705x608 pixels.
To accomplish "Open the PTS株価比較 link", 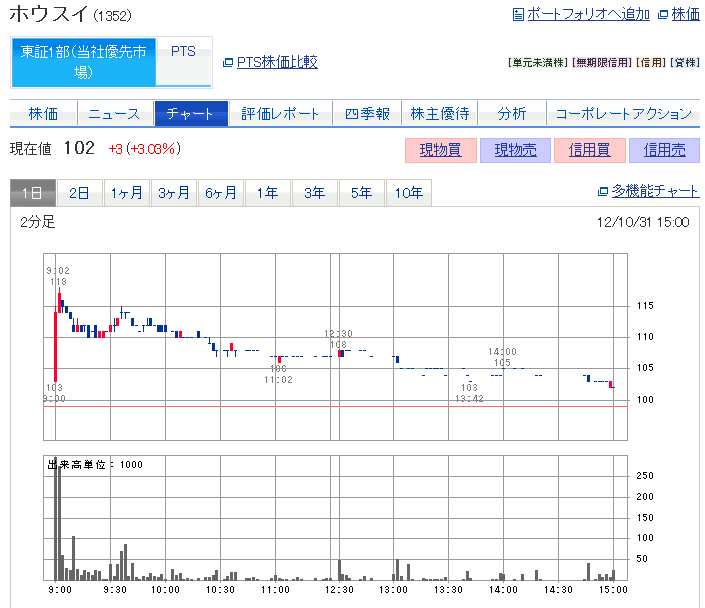I will point(277,62).
